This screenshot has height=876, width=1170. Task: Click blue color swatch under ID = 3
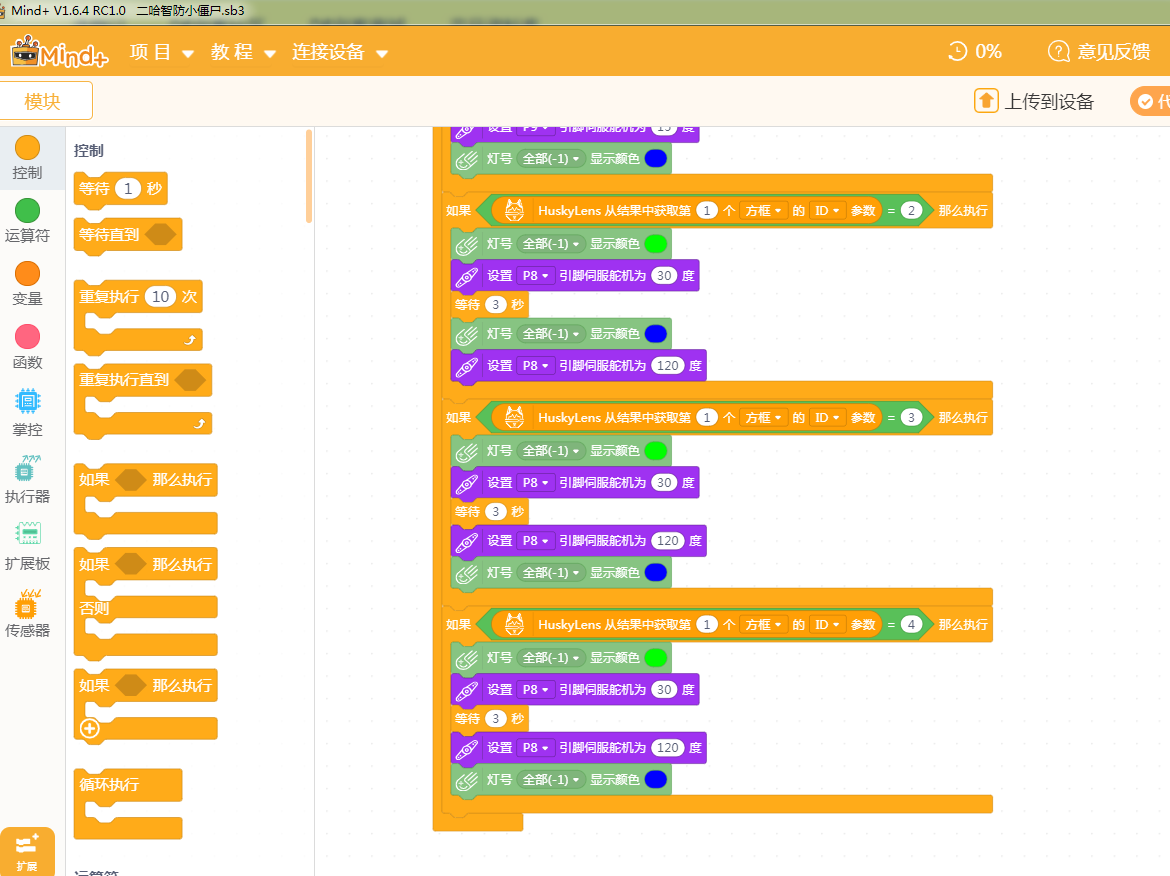(x=655, y=573)
